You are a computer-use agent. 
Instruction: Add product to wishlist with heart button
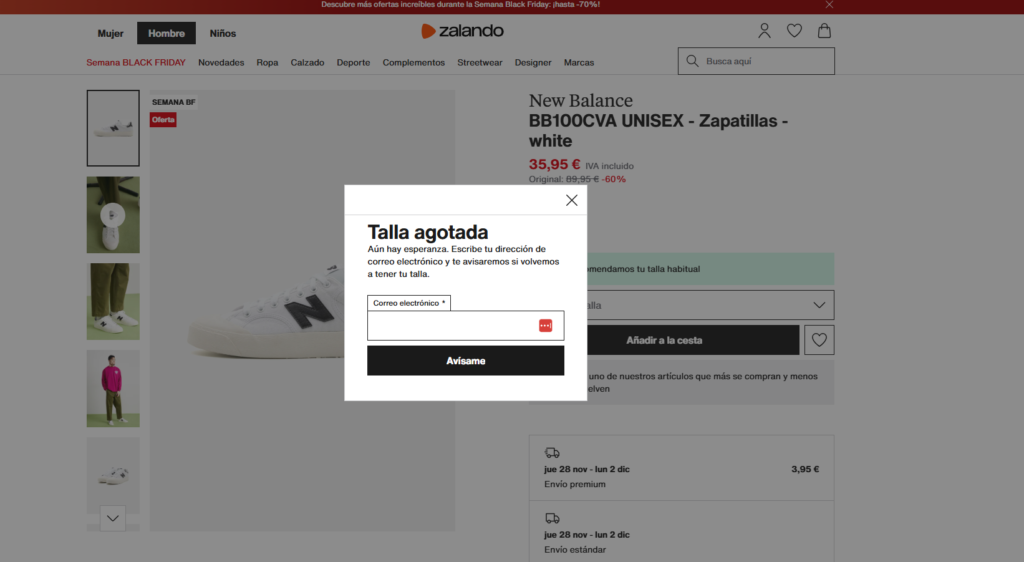tap(819, 340)
